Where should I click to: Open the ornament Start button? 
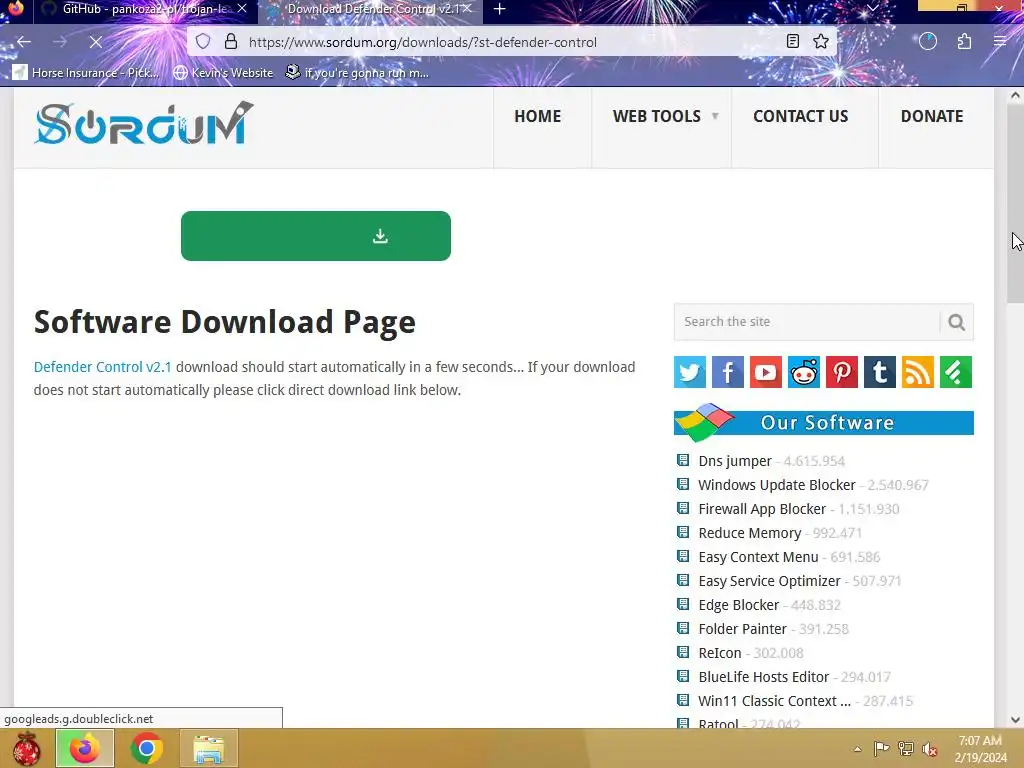pos(26,748)
